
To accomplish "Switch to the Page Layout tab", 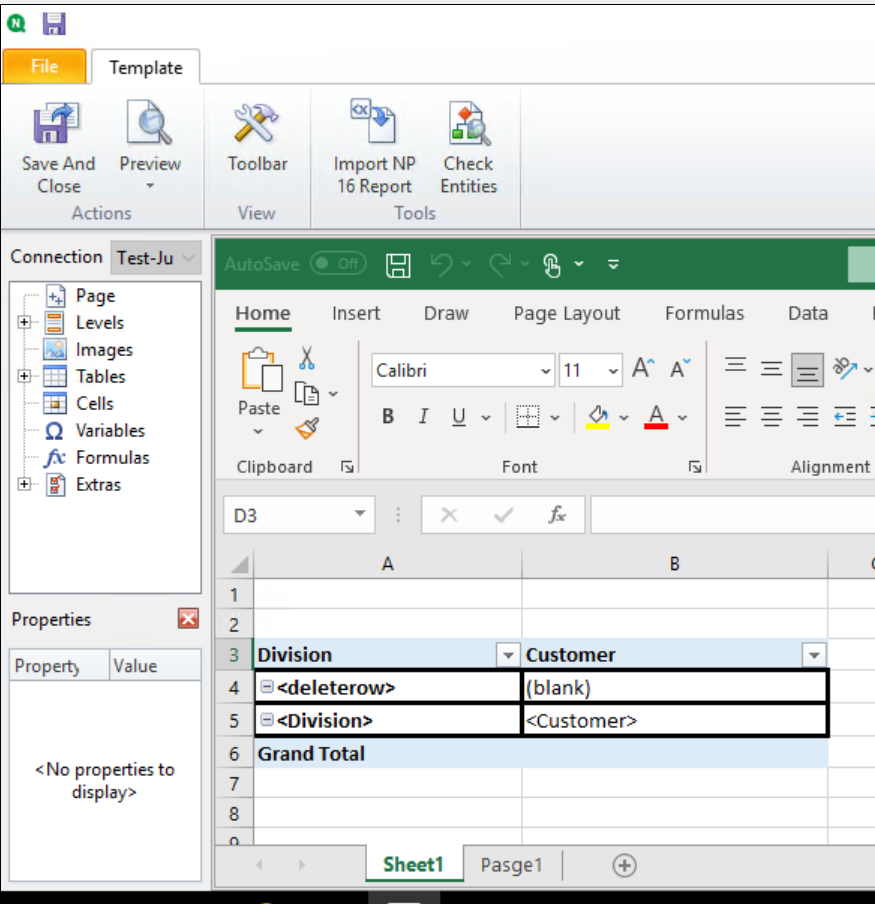I will click(x=567, y=313).
